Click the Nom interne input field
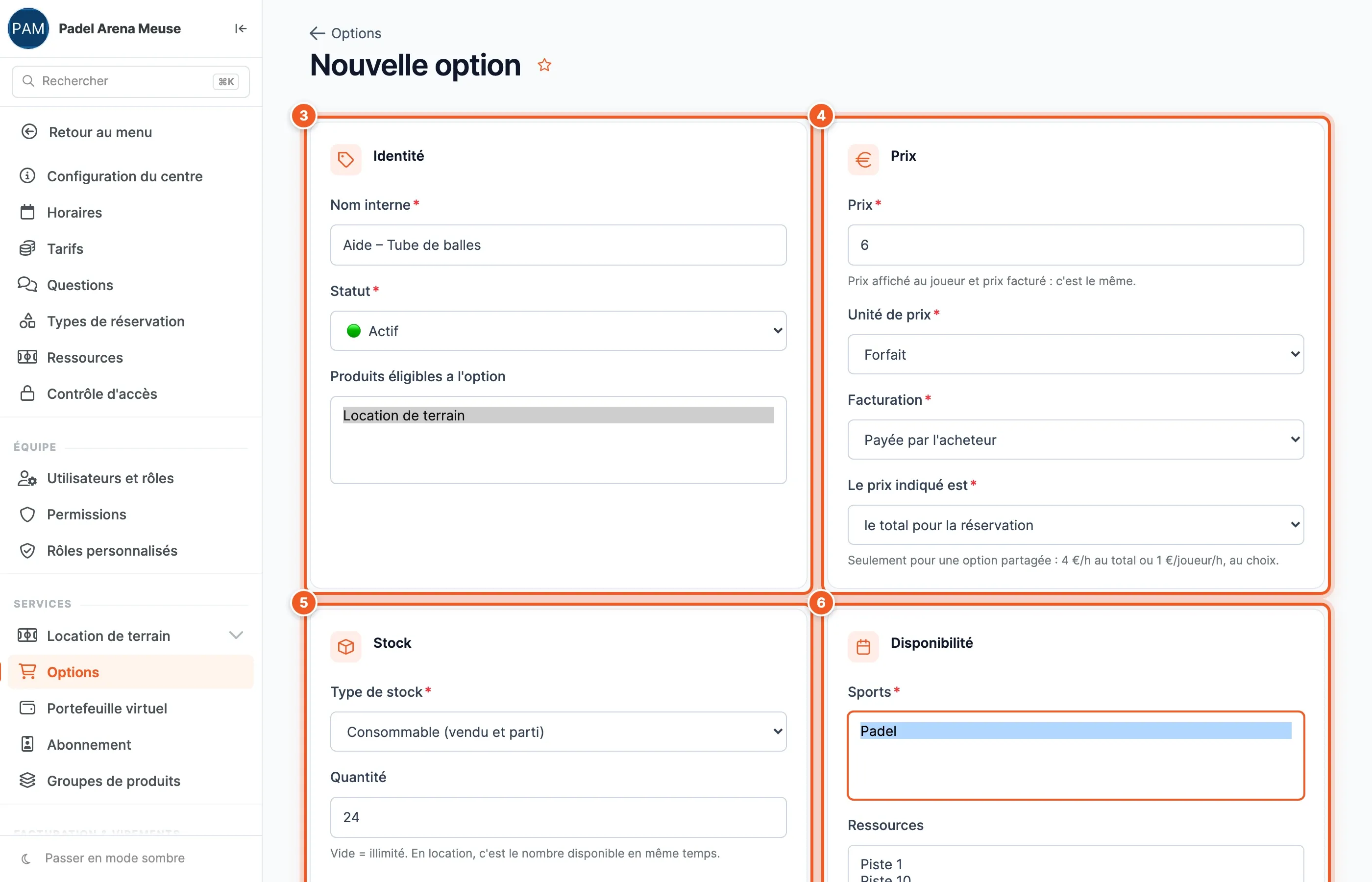This screenshot has height=882, width=1372. tap(558, 245)
